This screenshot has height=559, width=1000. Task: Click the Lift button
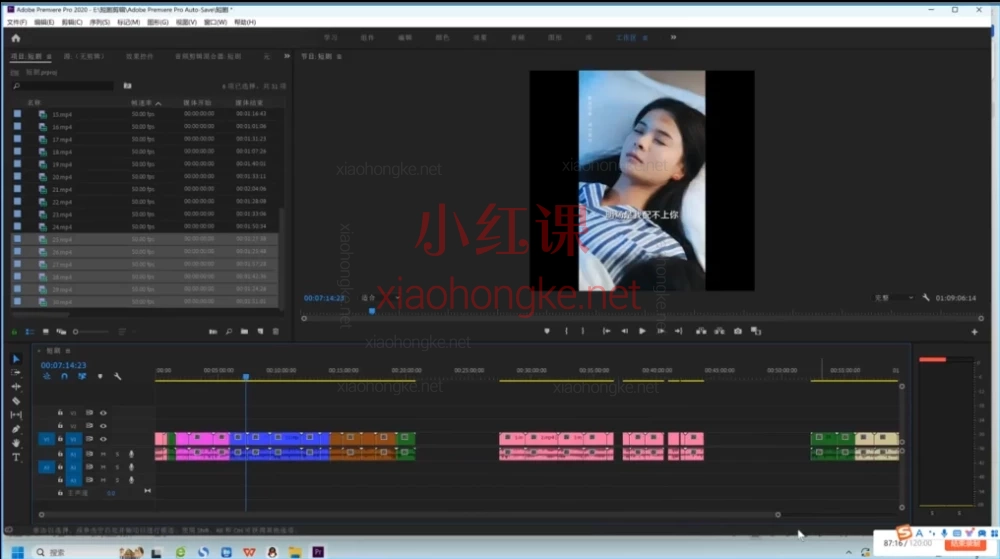point(701,331)
